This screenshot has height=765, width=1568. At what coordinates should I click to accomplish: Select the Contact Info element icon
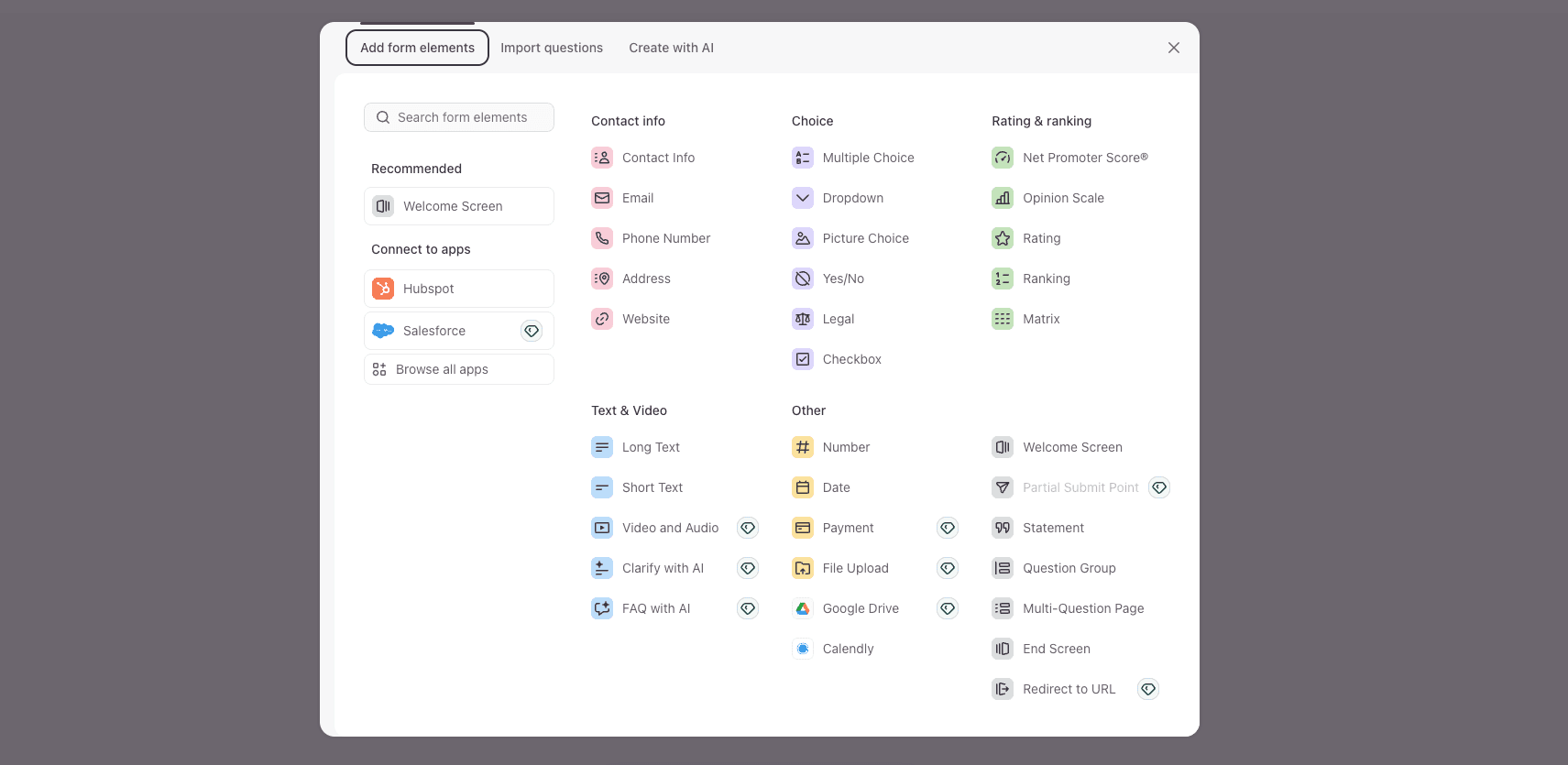602,158
